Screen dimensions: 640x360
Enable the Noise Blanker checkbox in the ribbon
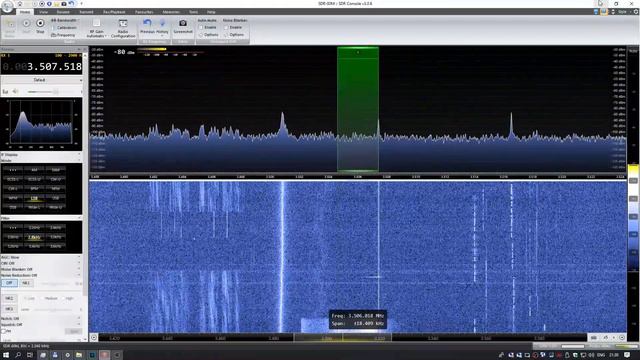(x=226, y=27)
